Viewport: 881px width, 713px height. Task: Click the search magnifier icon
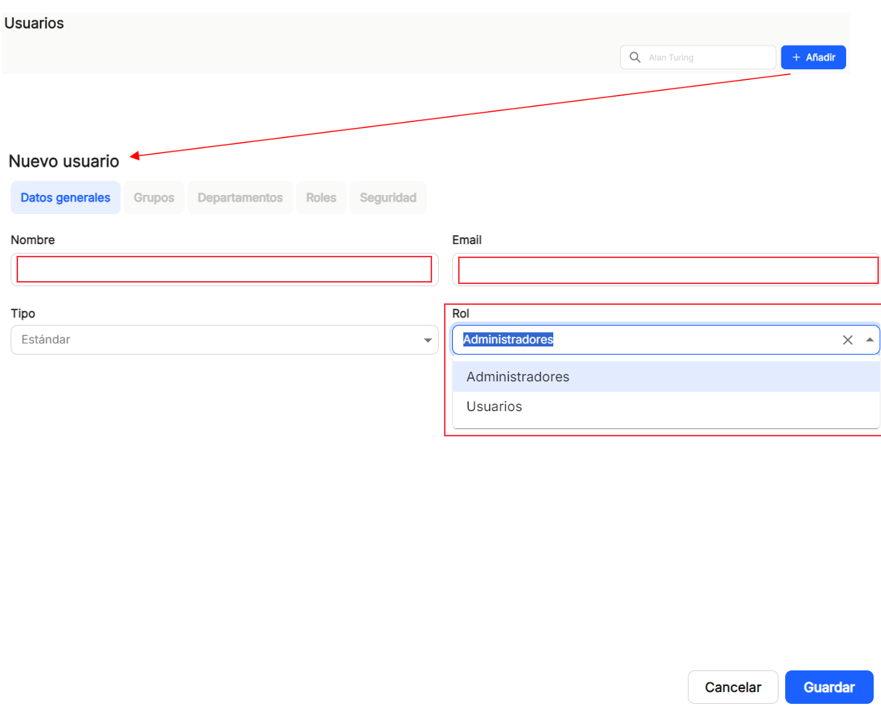[x=635, y=57]
